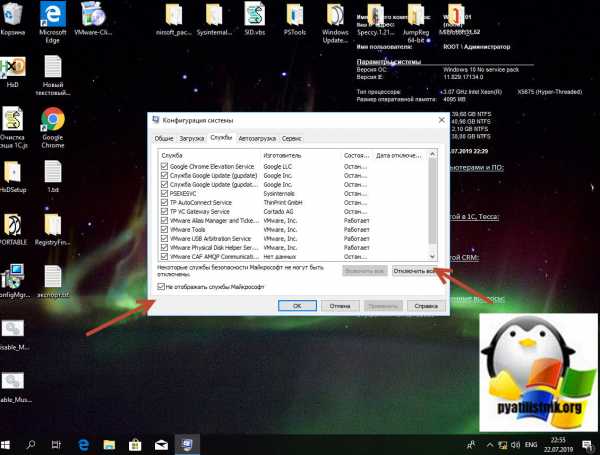Select the SID.vbs script file
This screenshot has width=600, height=455.
[x=254, y=19]
